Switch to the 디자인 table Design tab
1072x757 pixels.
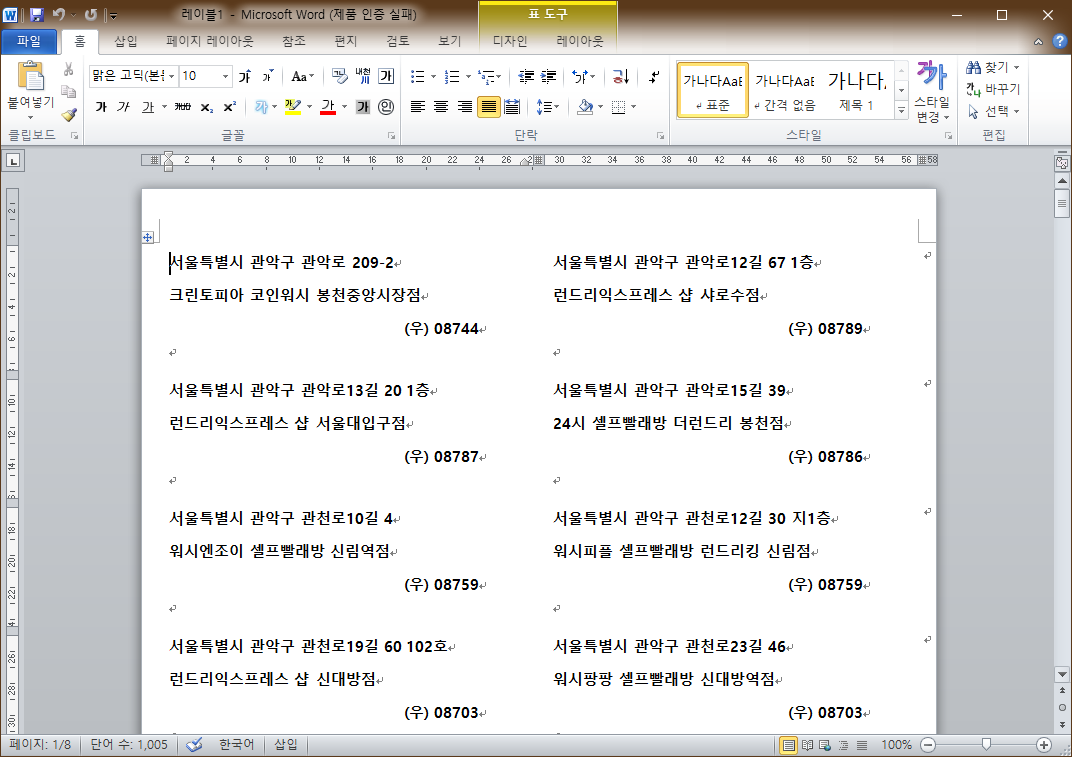tap(510, 41)
